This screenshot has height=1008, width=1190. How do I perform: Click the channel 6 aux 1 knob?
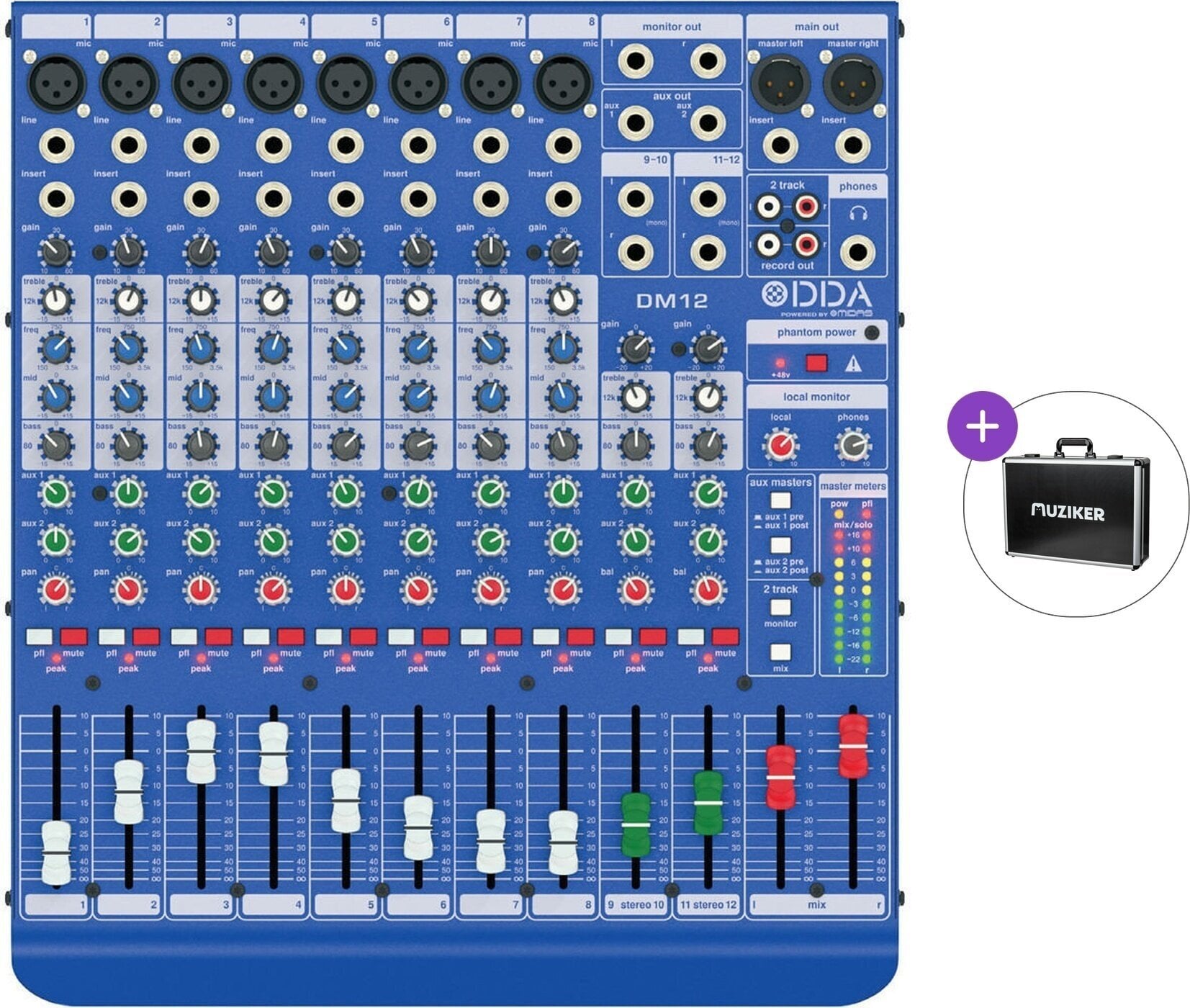tap(418, 493)
